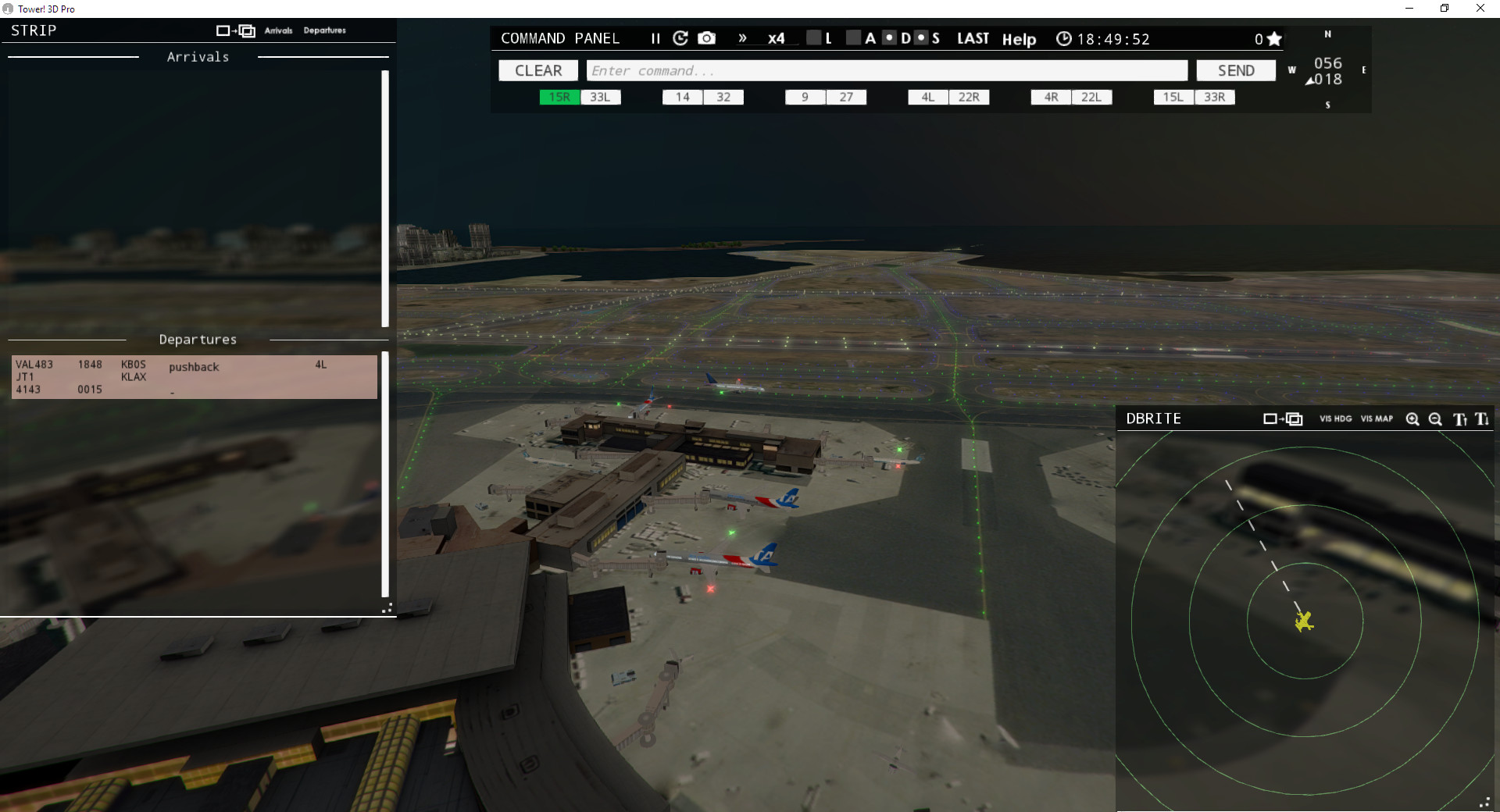Send the command with the SEND button
Image resolution: width=1500 pixels, height=812 pixels.
[x=1235, y=70]
